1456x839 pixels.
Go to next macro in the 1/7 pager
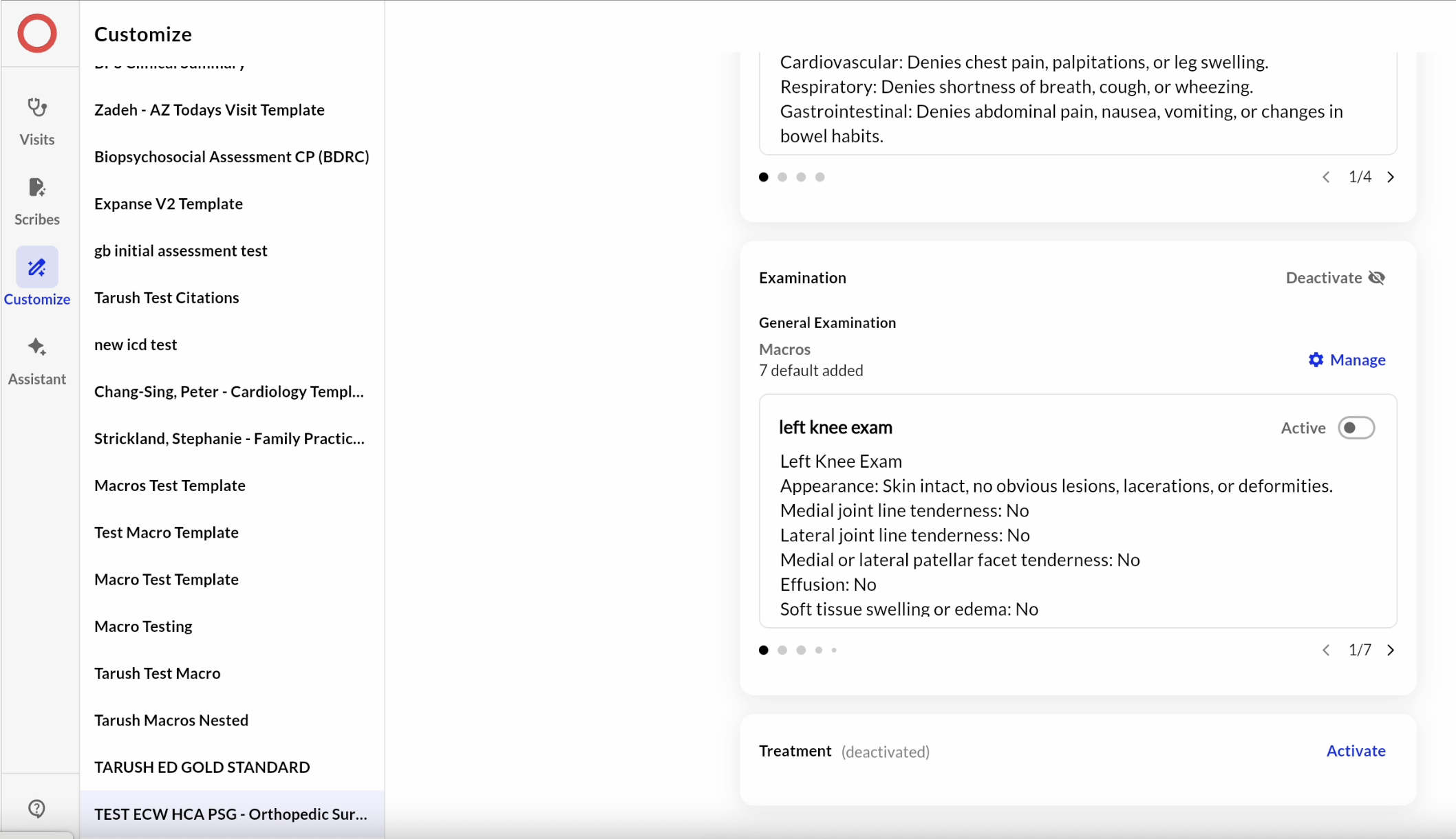point(1391,650)
